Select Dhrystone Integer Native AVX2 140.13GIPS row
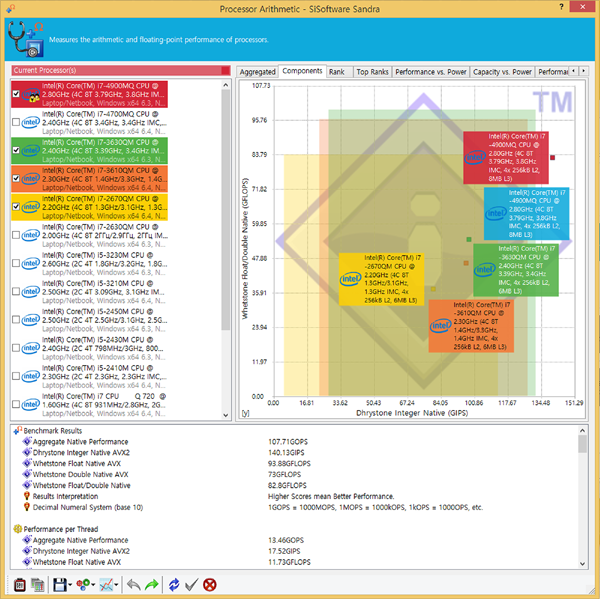The image size is (600, 599). (295, 452)
